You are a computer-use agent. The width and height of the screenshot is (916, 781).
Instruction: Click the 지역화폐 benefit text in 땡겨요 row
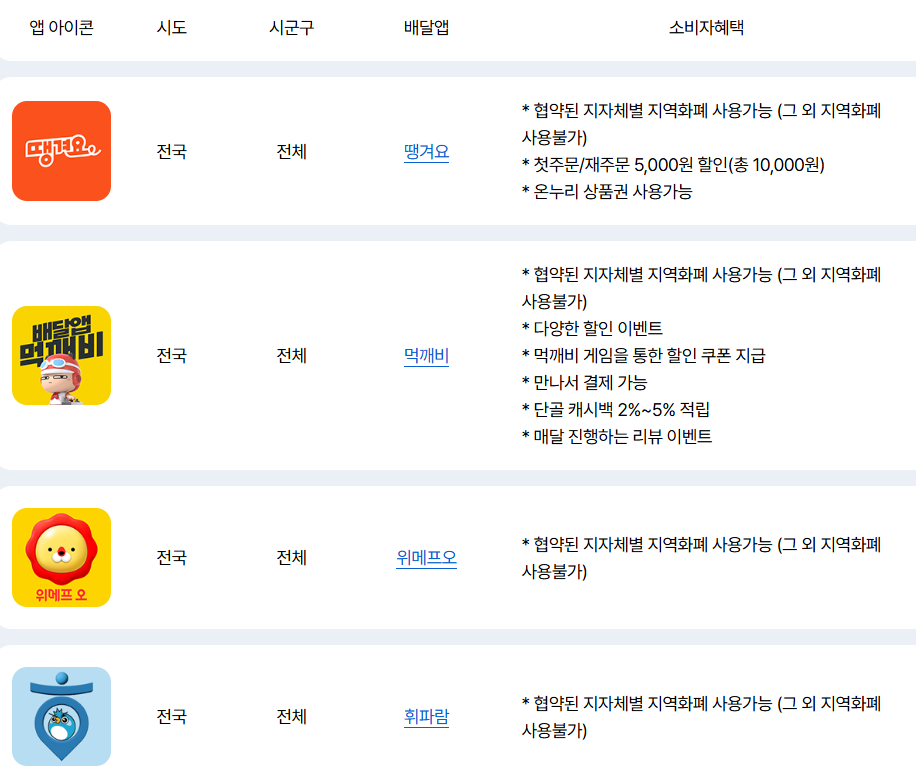pyautogui.click(x=701, y=124)
